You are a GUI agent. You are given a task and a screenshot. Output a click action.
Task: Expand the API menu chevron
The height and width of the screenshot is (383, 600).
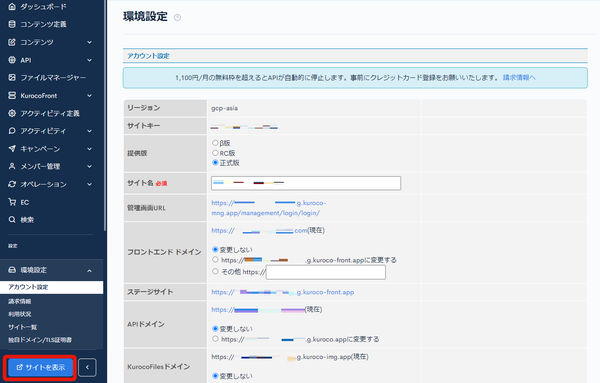tap(89, 60)
